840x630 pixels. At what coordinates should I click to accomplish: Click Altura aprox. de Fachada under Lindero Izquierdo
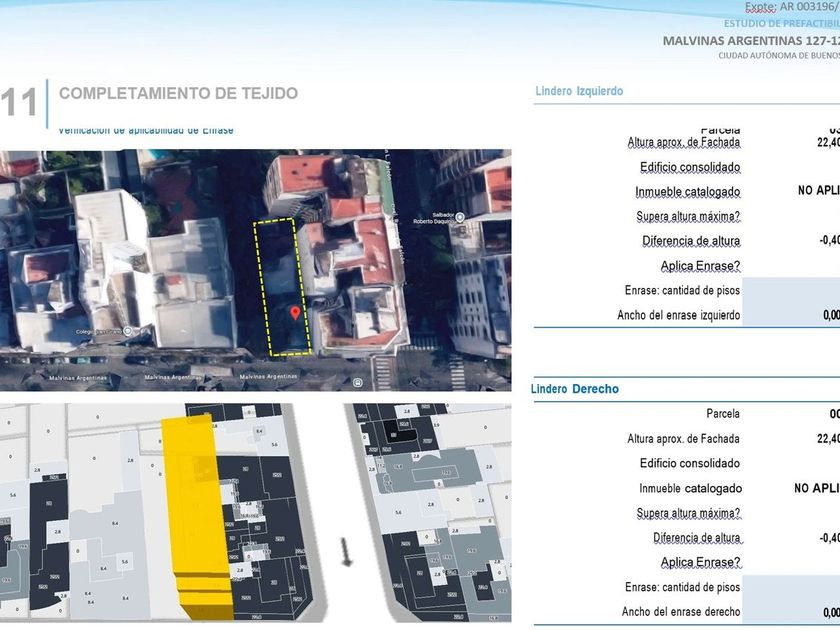(x=684, y=142)
